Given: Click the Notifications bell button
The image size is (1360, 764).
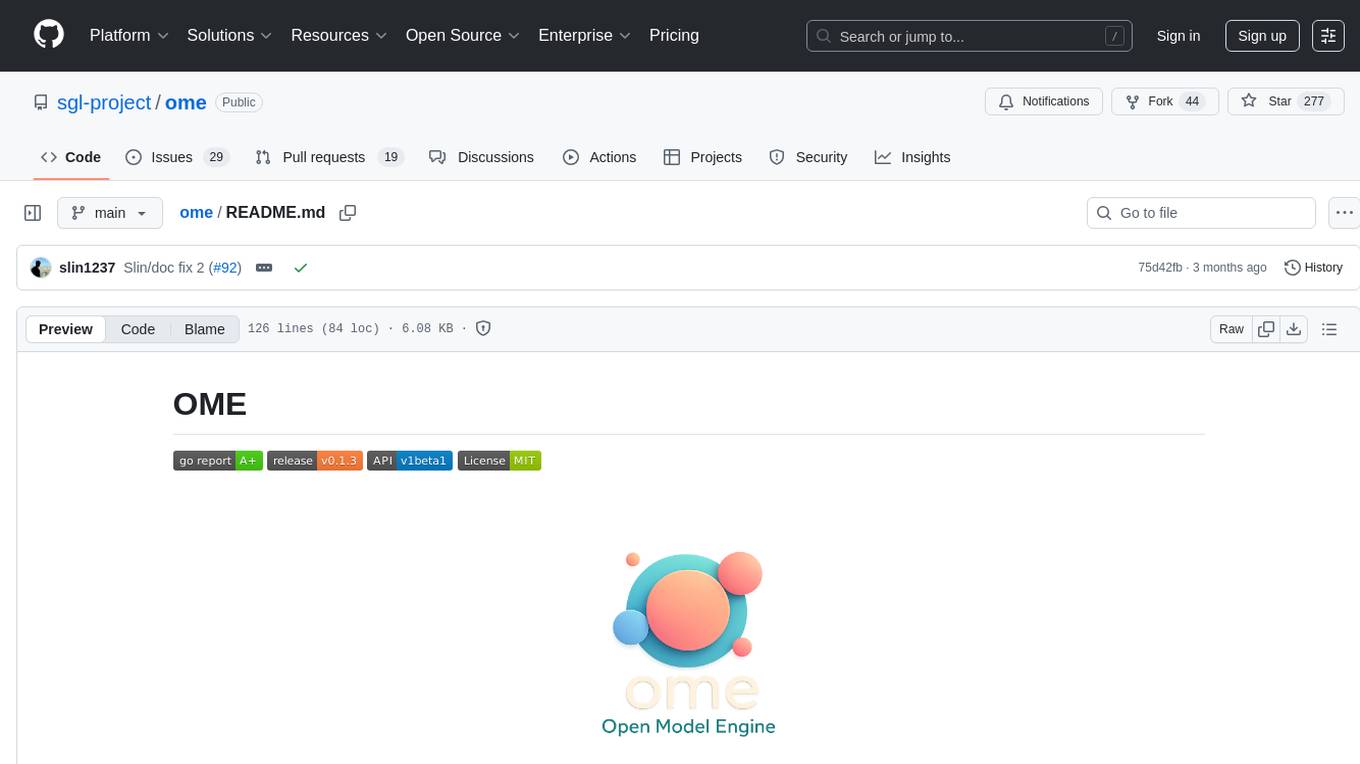Looking at the screenshot, I should [1044, 102].
